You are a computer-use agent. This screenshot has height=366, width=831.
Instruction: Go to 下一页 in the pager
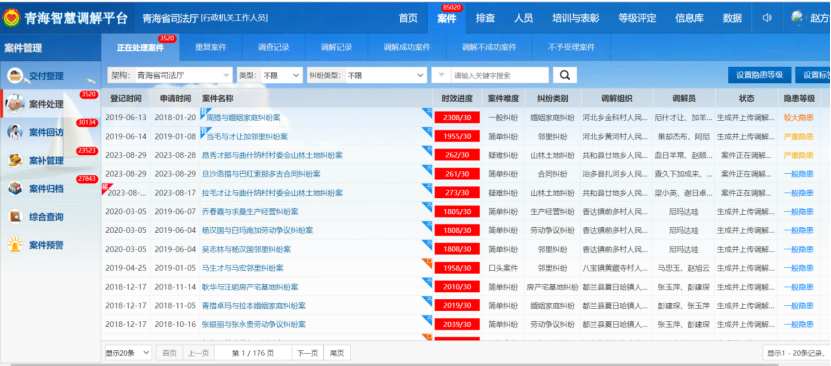[x=307, y=353]
